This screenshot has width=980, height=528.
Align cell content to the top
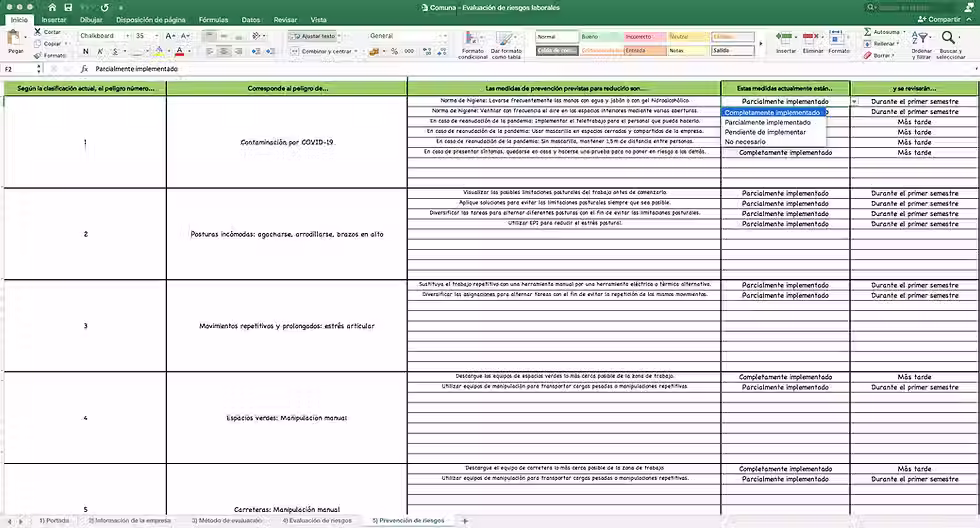click(210, 36)
